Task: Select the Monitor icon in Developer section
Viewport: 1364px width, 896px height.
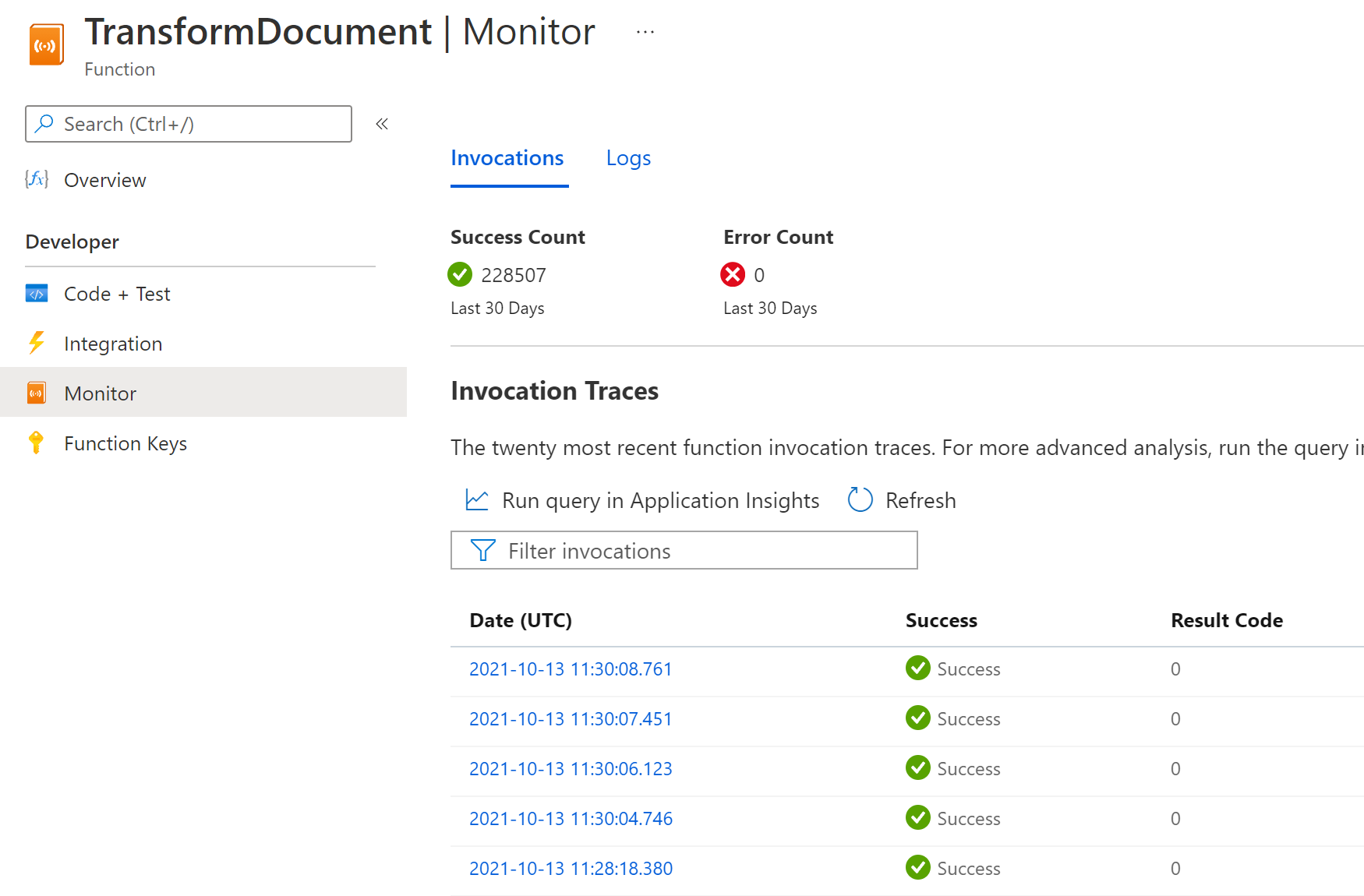Action: click(36, 393)
